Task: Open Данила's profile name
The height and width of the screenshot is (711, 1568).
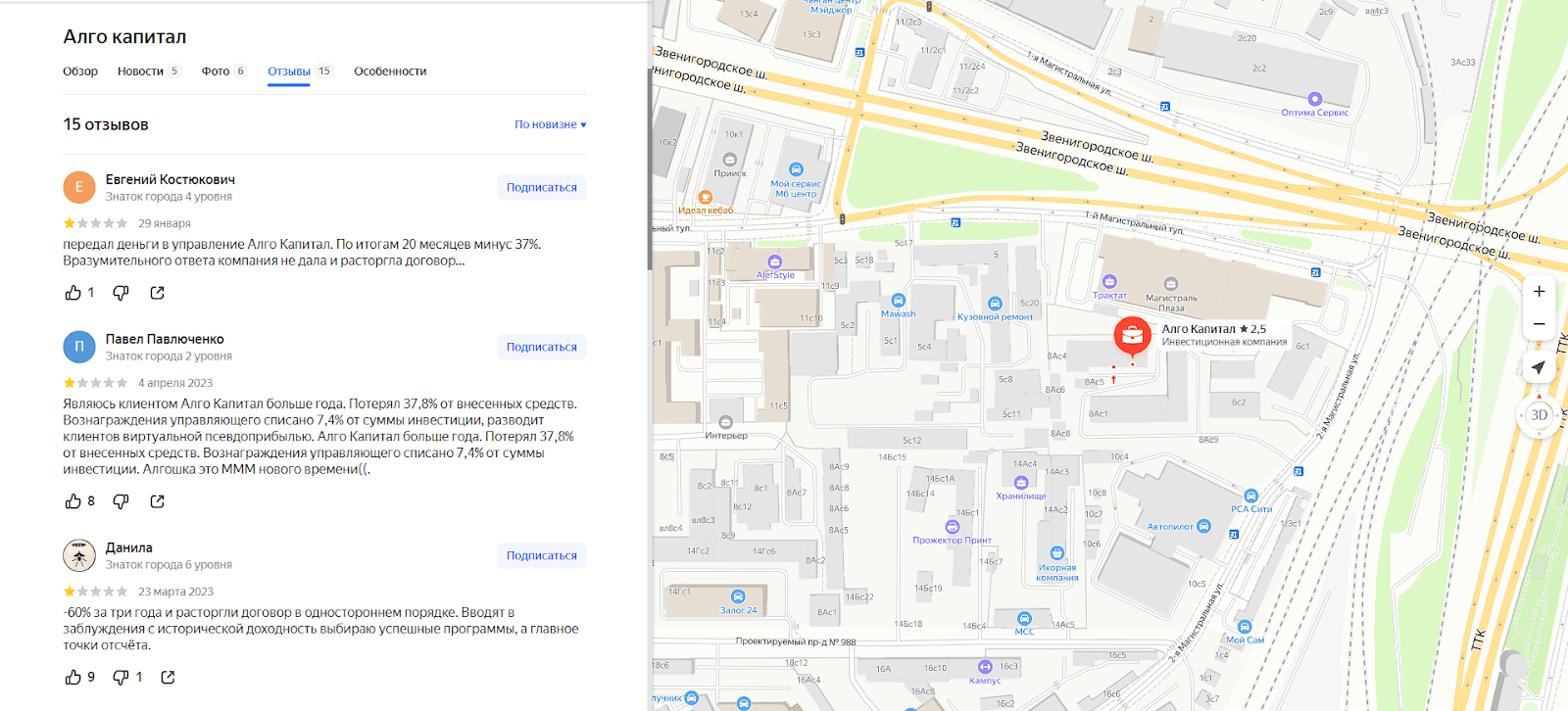Action: click(x=129, y=547)
